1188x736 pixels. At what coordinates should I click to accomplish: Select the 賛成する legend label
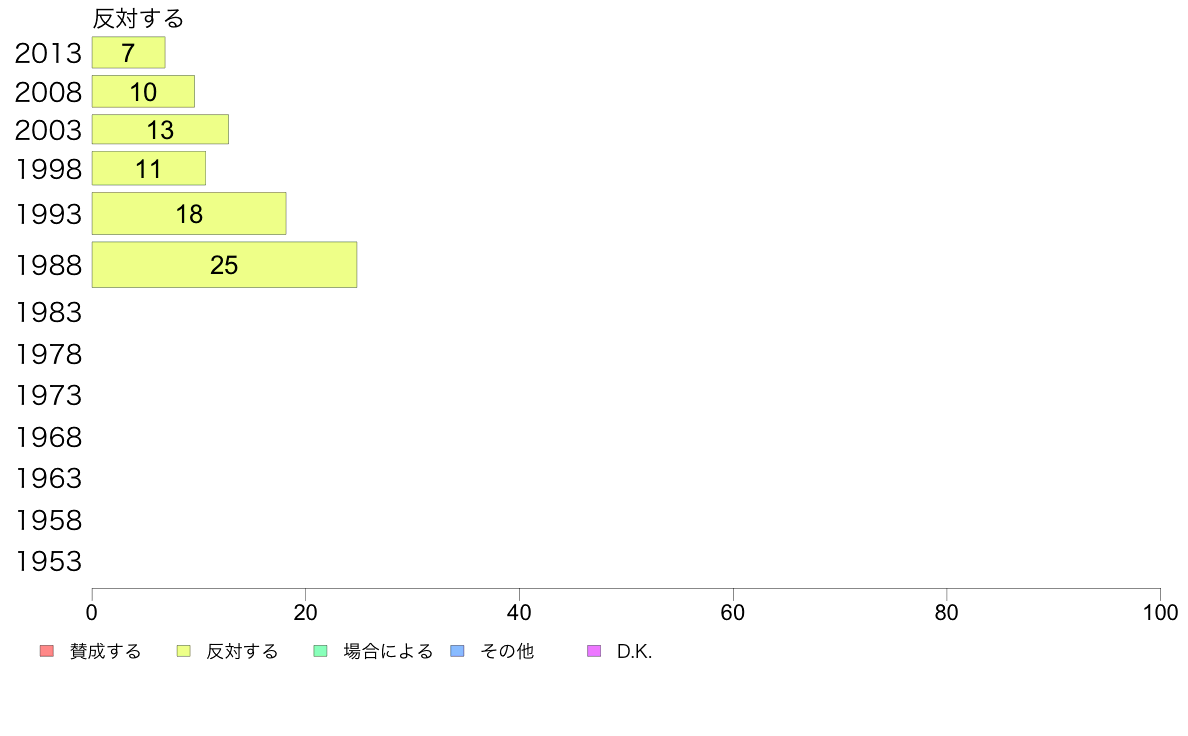point(105,651)
